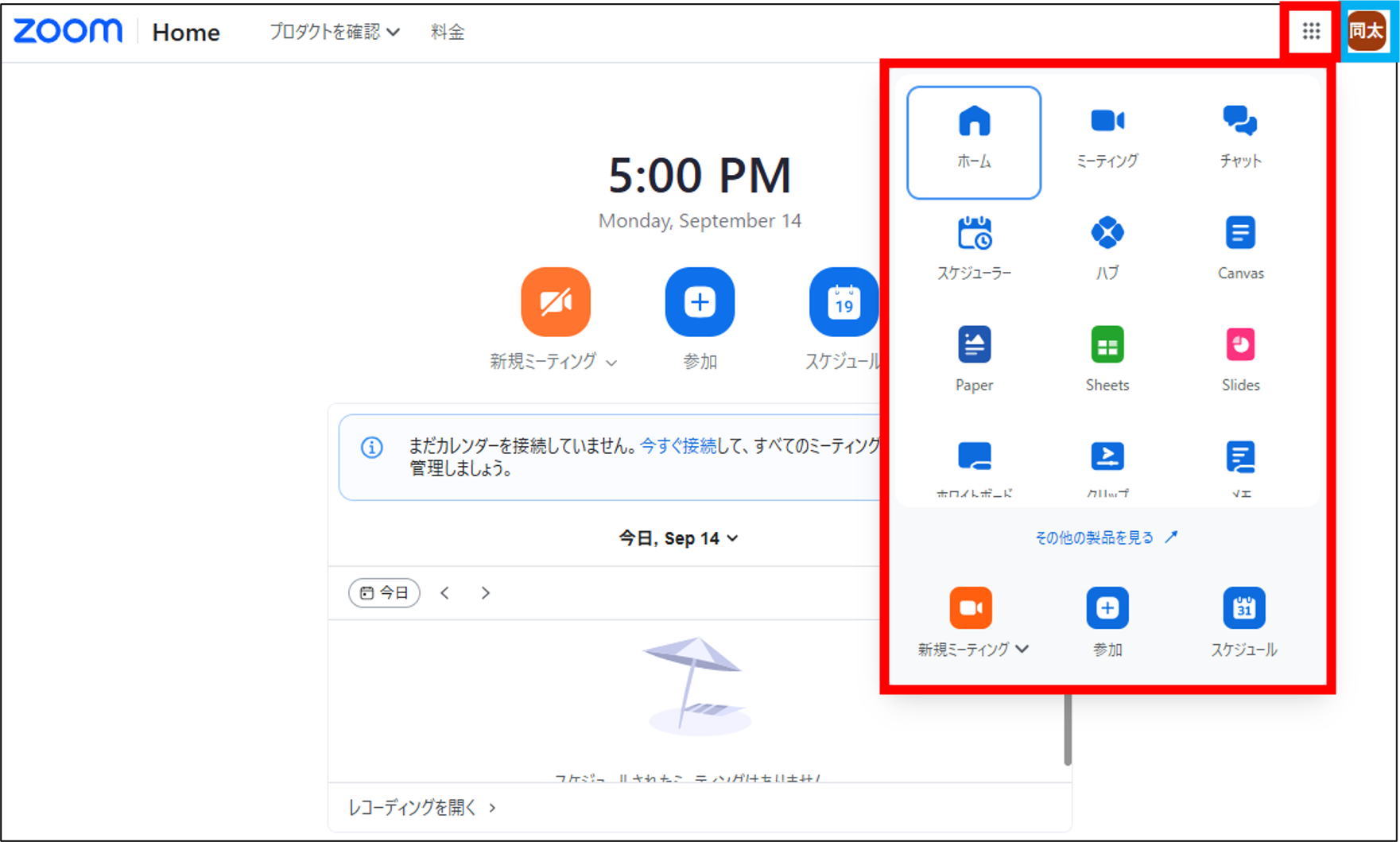Viewport: 1400px width, 842px height.
Task: Select Home (ホーム) in apps panel
Action: point(974,142)
